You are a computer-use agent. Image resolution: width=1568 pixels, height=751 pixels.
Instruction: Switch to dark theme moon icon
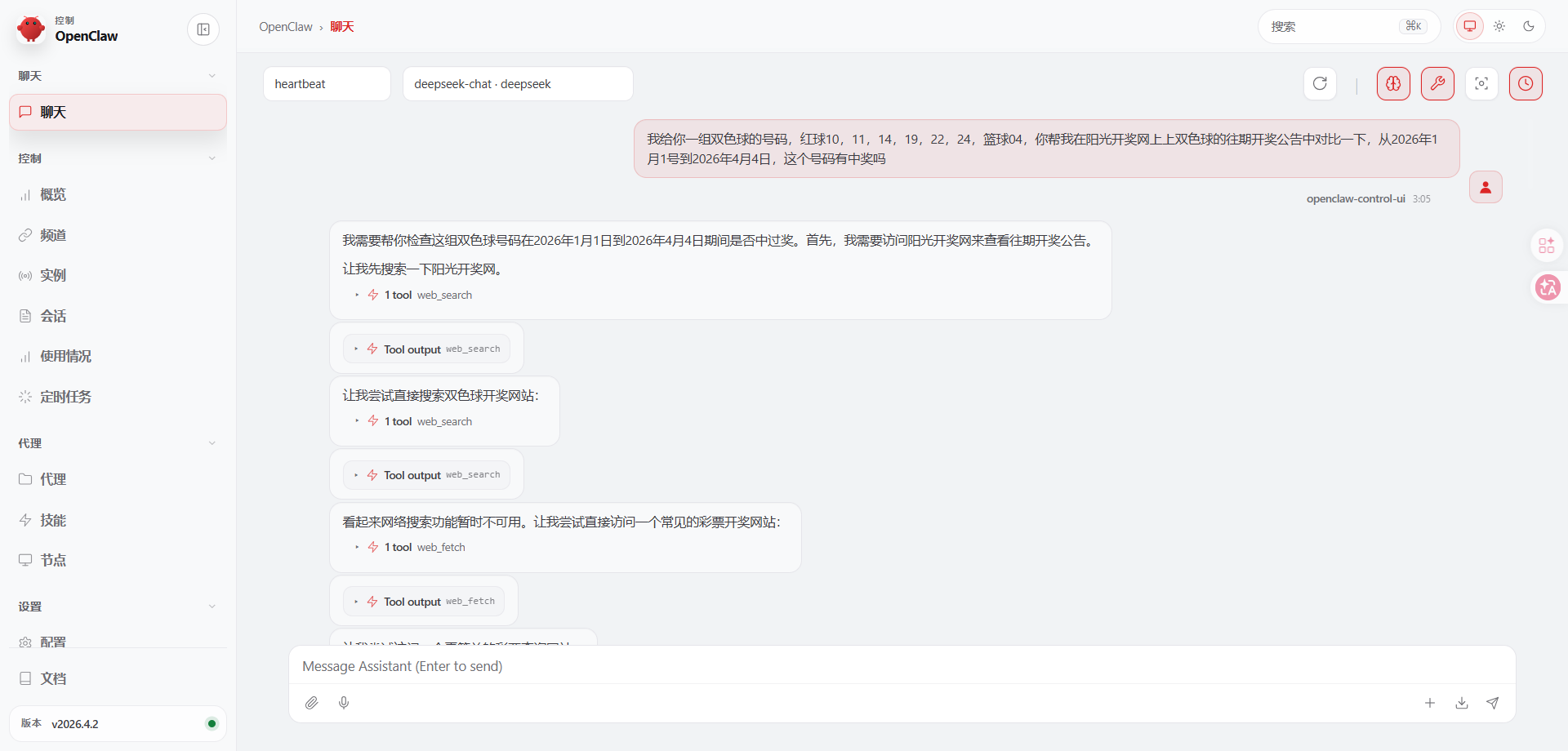coord(1529,26)
